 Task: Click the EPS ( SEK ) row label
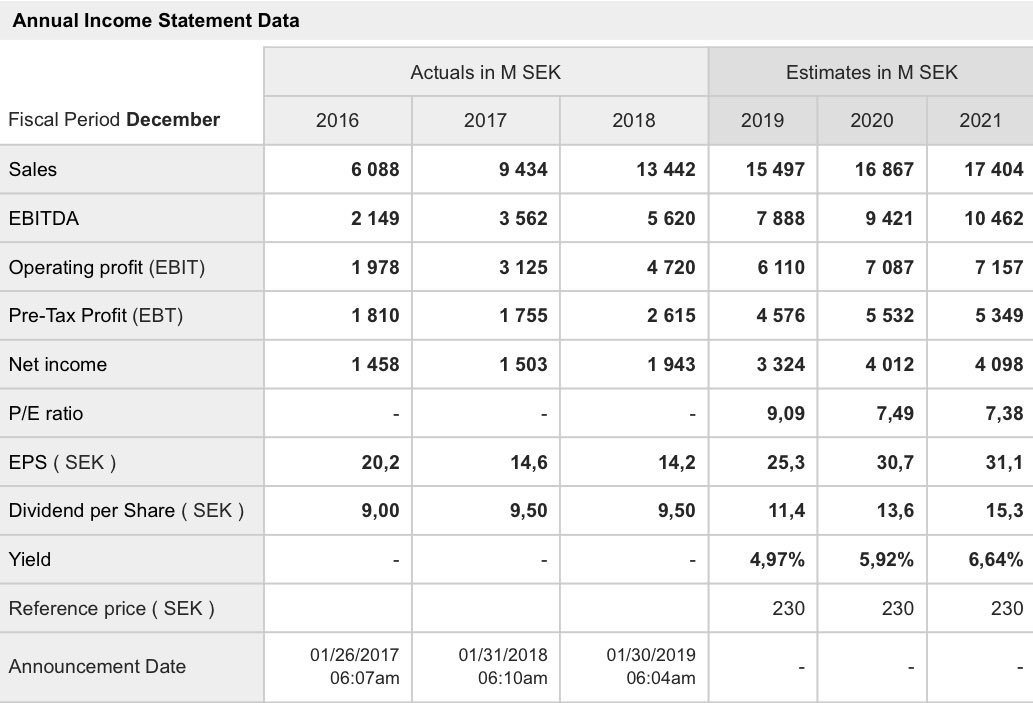[63, 462]
